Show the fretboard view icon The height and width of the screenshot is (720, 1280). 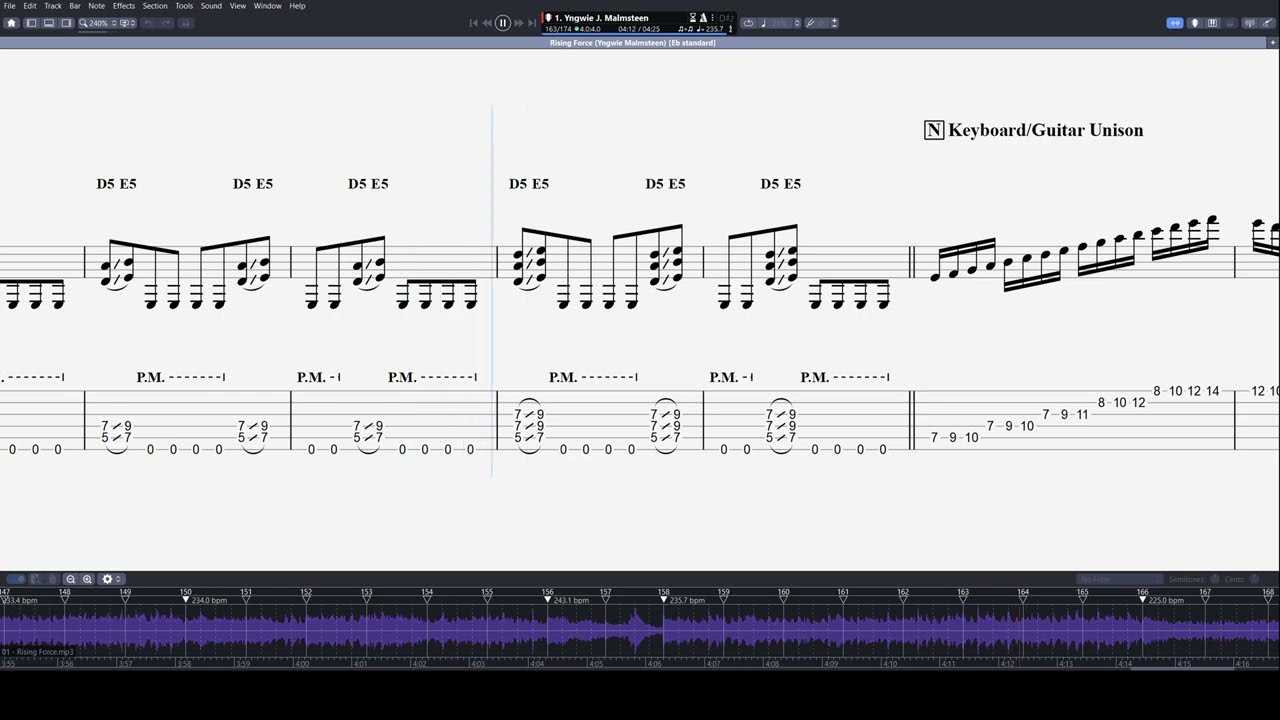[1194, 23]
